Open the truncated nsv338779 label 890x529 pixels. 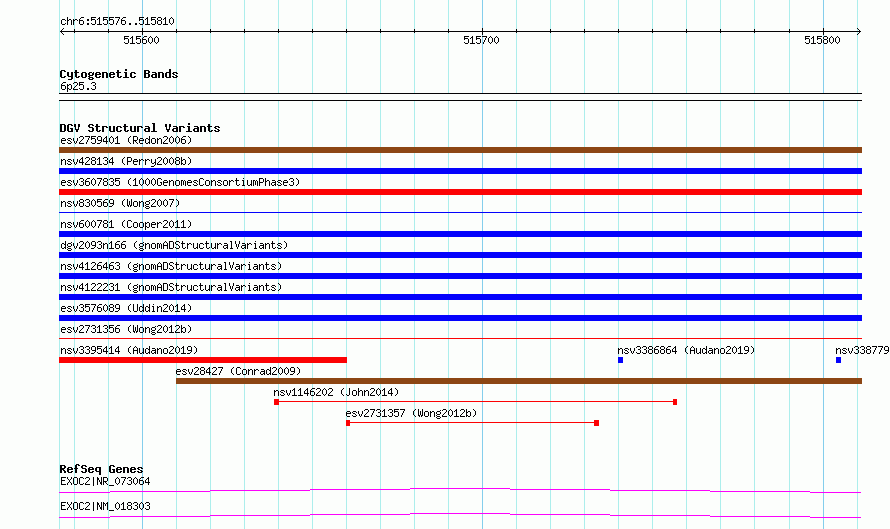pyautogui.click(x=862, y=350)
